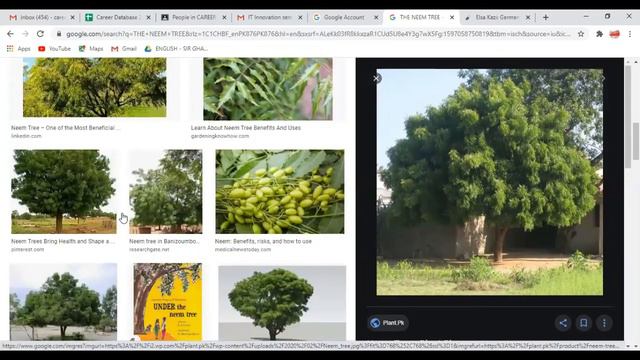This screenshot has height=360, width=640.
Task: Open the Chrome three-dot menu
Action: (630, 34)
